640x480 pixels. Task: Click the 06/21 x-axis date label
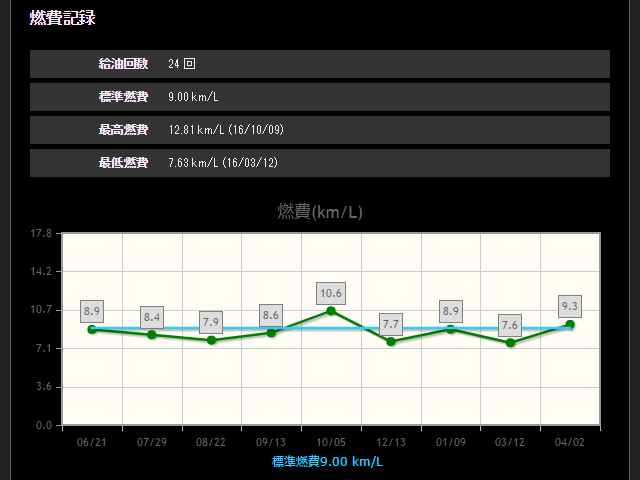[92, 442]
